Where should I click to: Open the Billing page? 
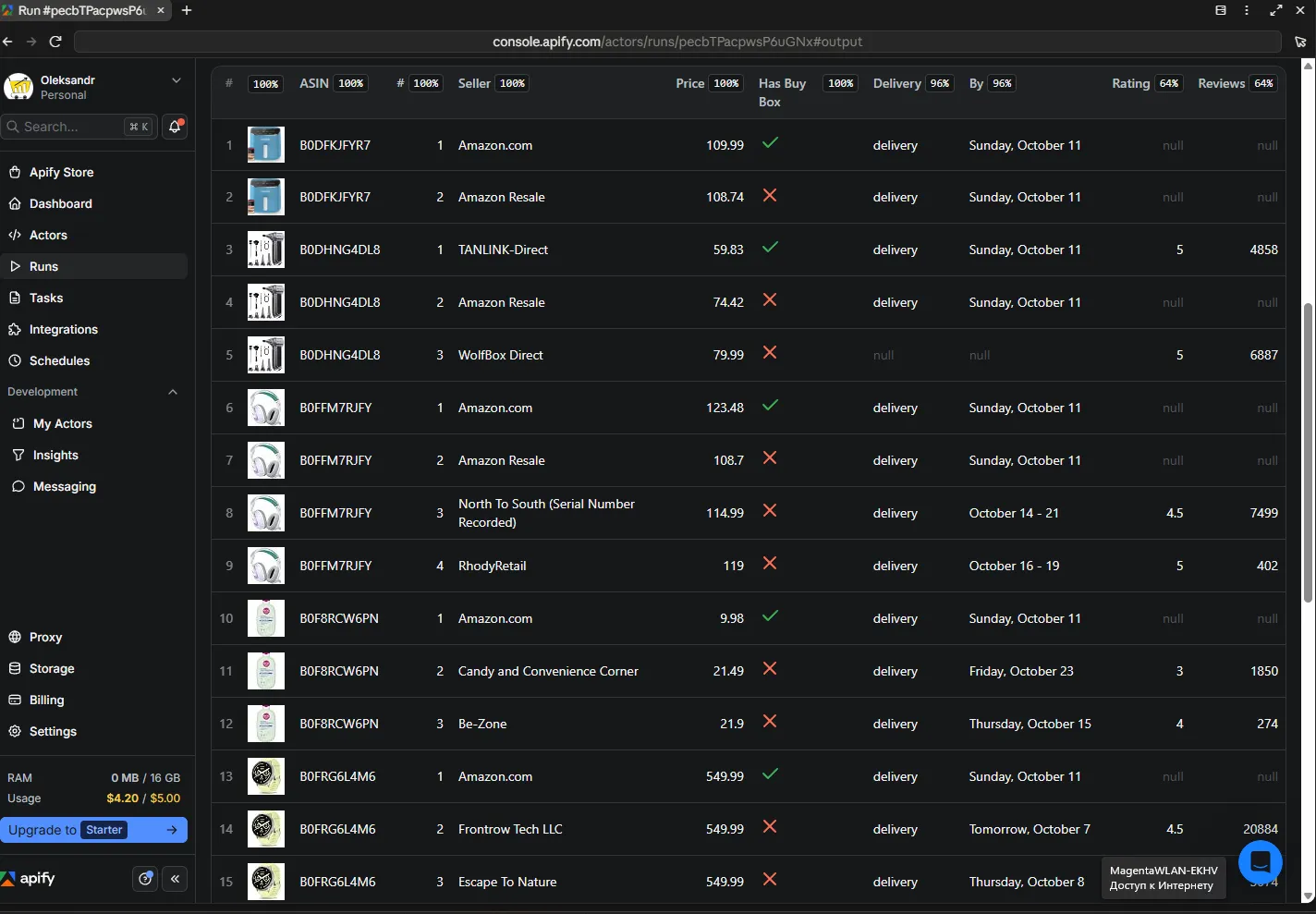pos(46,700)
